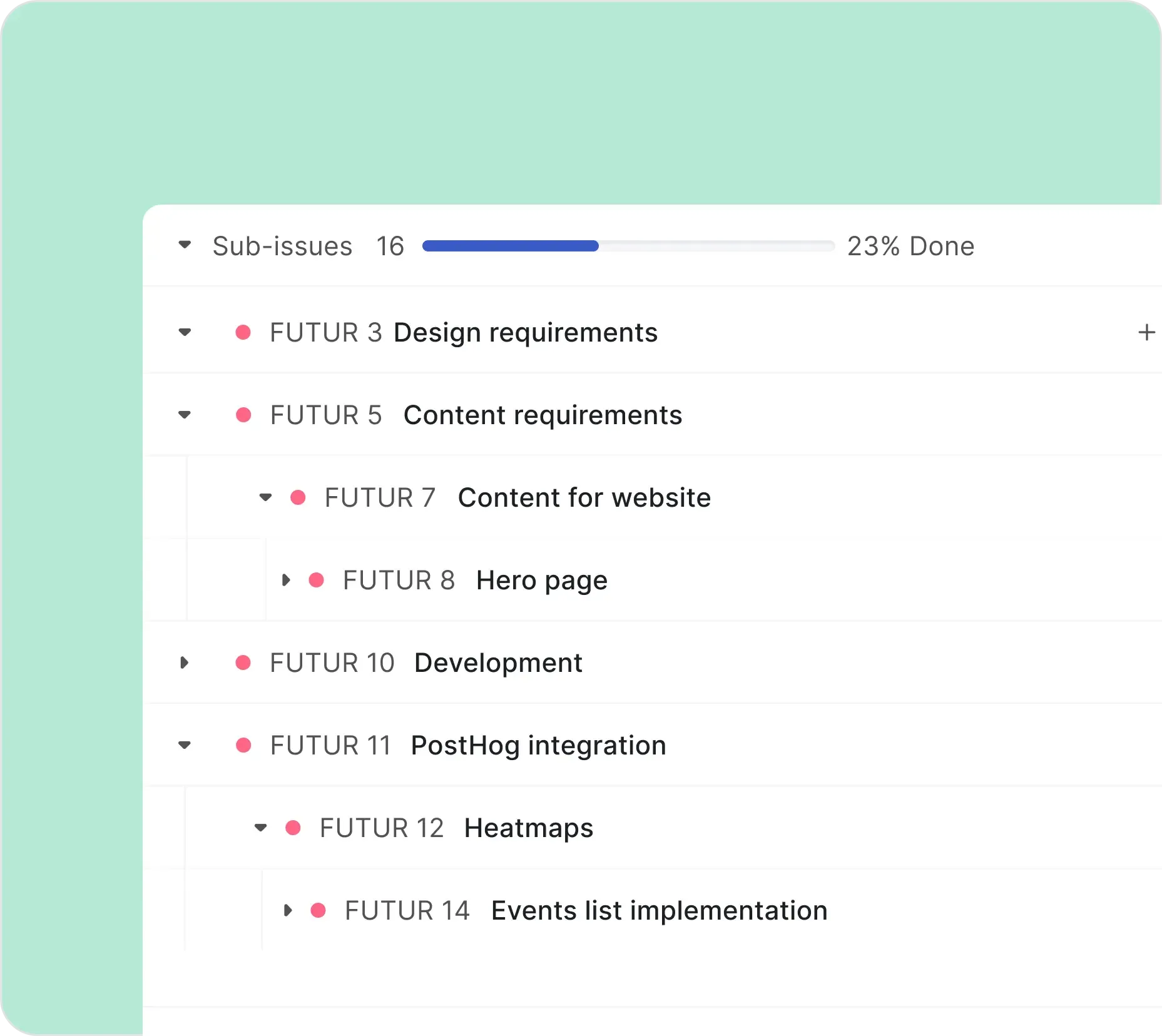Click status dot of FUTUR 14 issue

coord(318,910)
